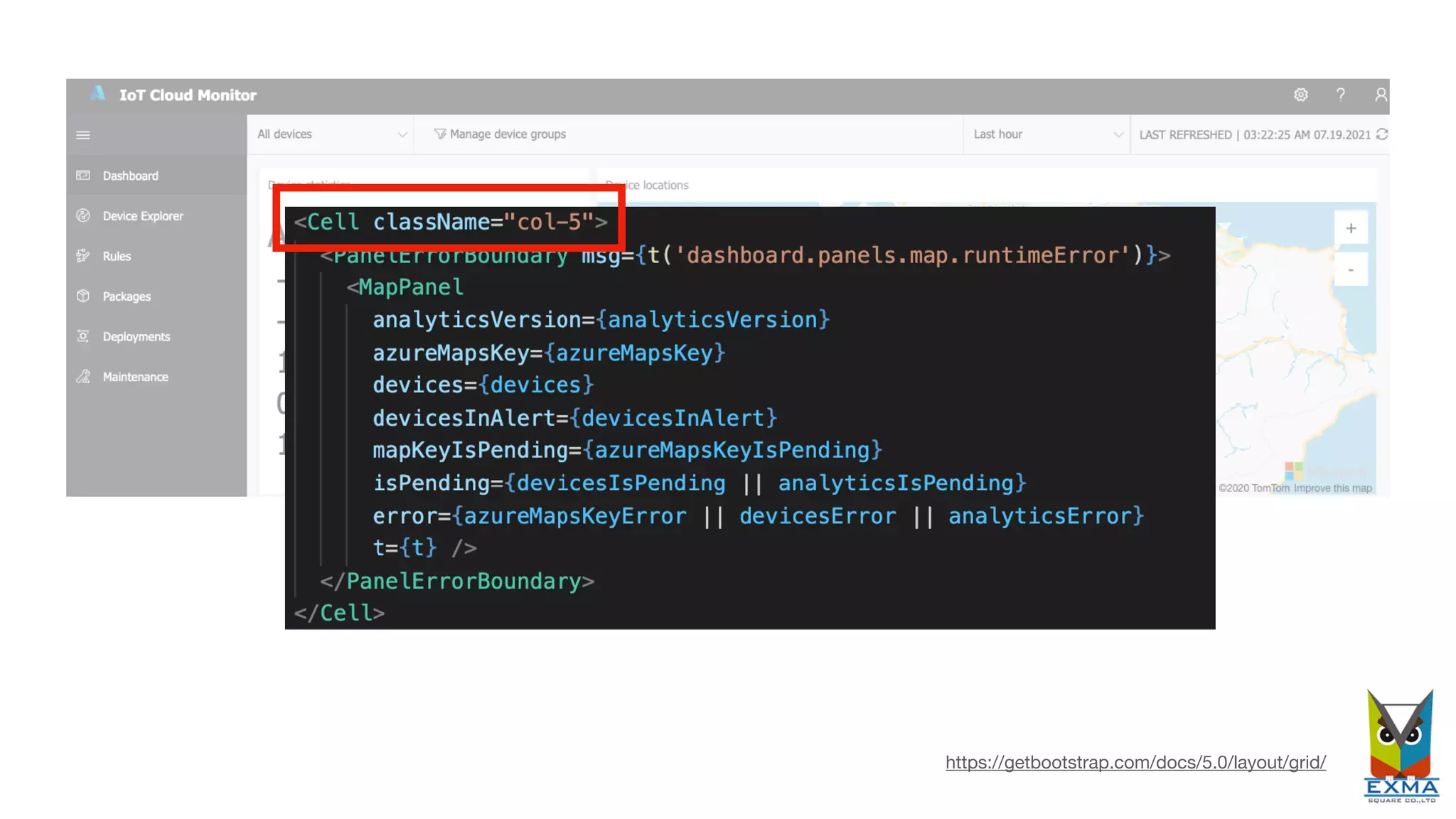The image size is (1456, 819).
Task: Click the Dashboard sidebar icon
Action: point(83,176)
